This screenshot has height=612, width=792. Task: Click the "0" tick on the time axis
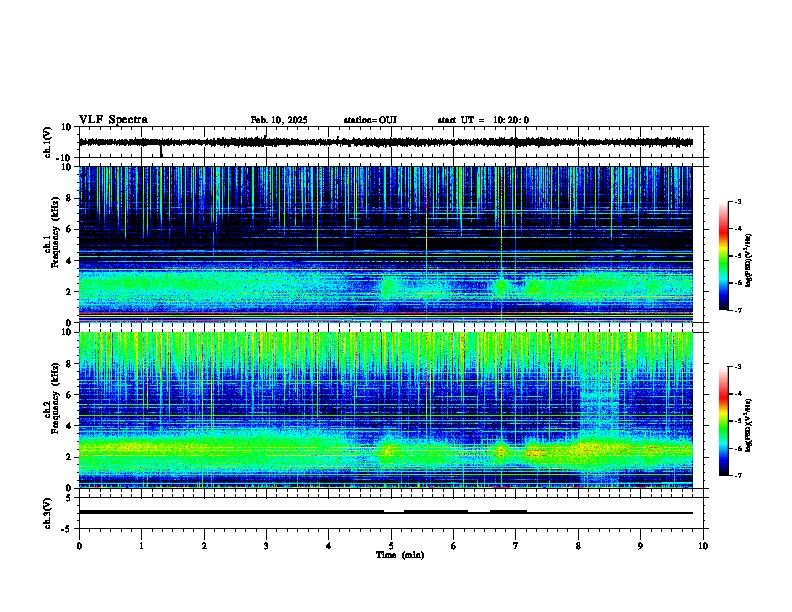point(79,546)
